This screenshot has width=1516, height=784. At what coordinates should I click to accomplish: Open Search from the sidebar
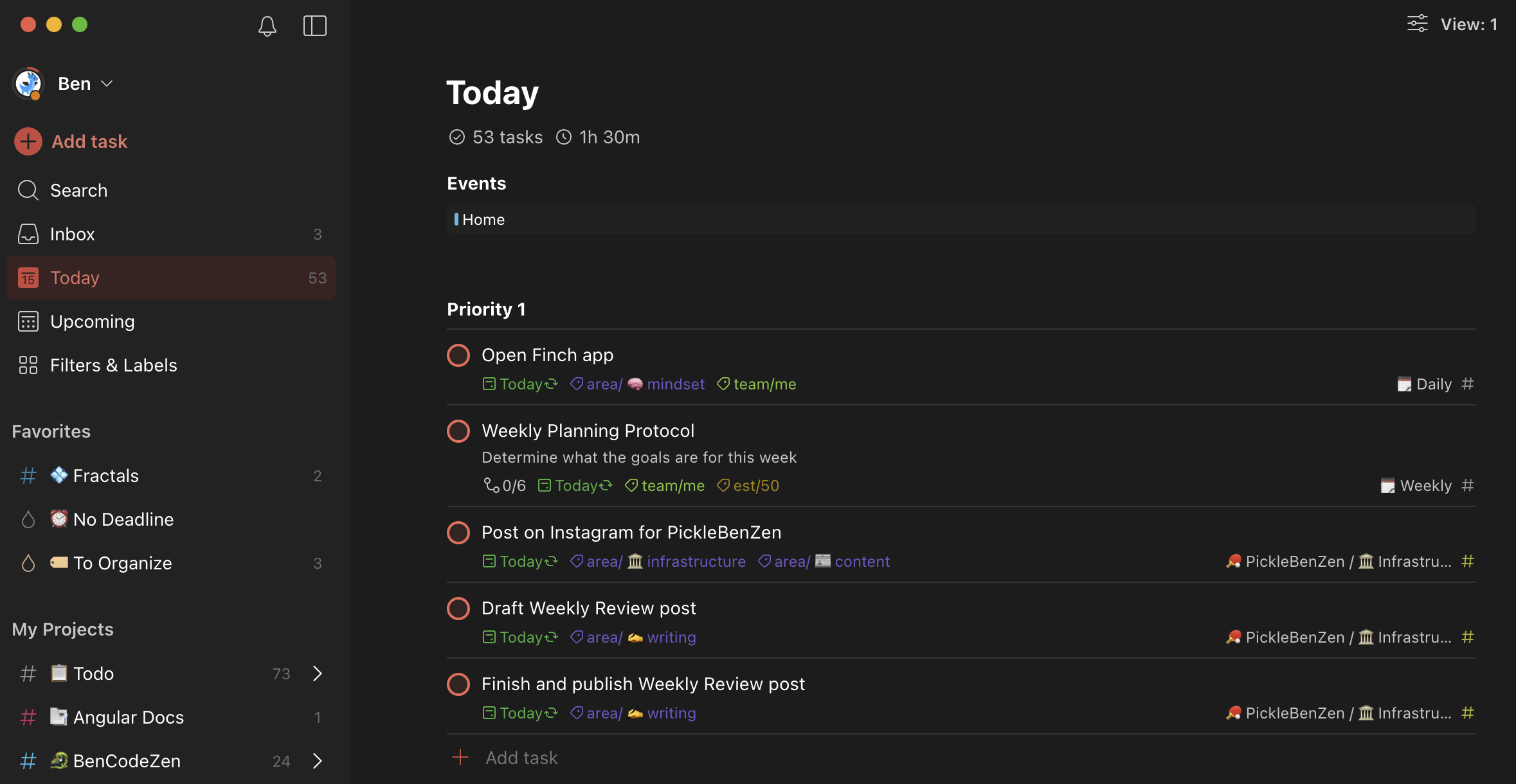pyautogui.click(x=78, y=190)
